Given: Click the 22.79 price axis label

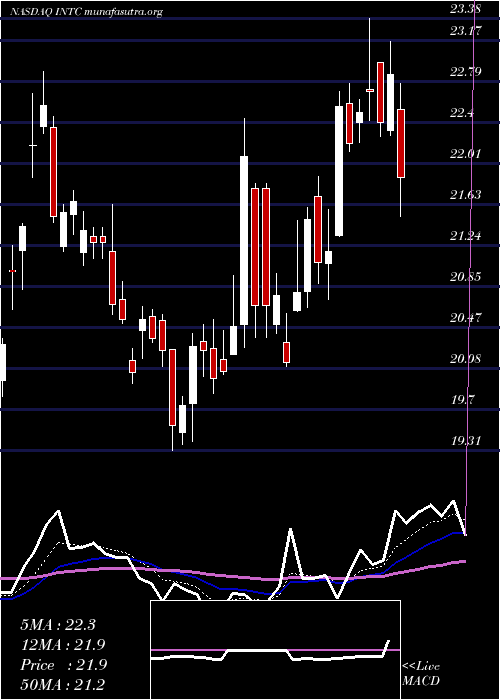Looking at the screenshot, I should [465, 71].
